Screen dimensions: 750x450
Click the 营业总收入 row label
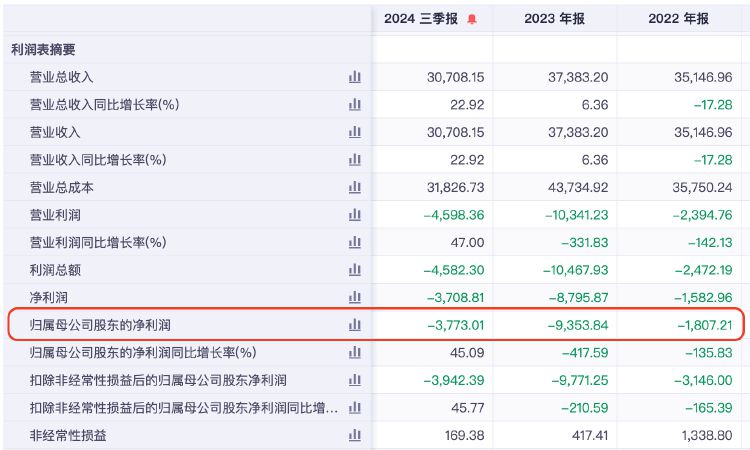(x=61, y=77)
